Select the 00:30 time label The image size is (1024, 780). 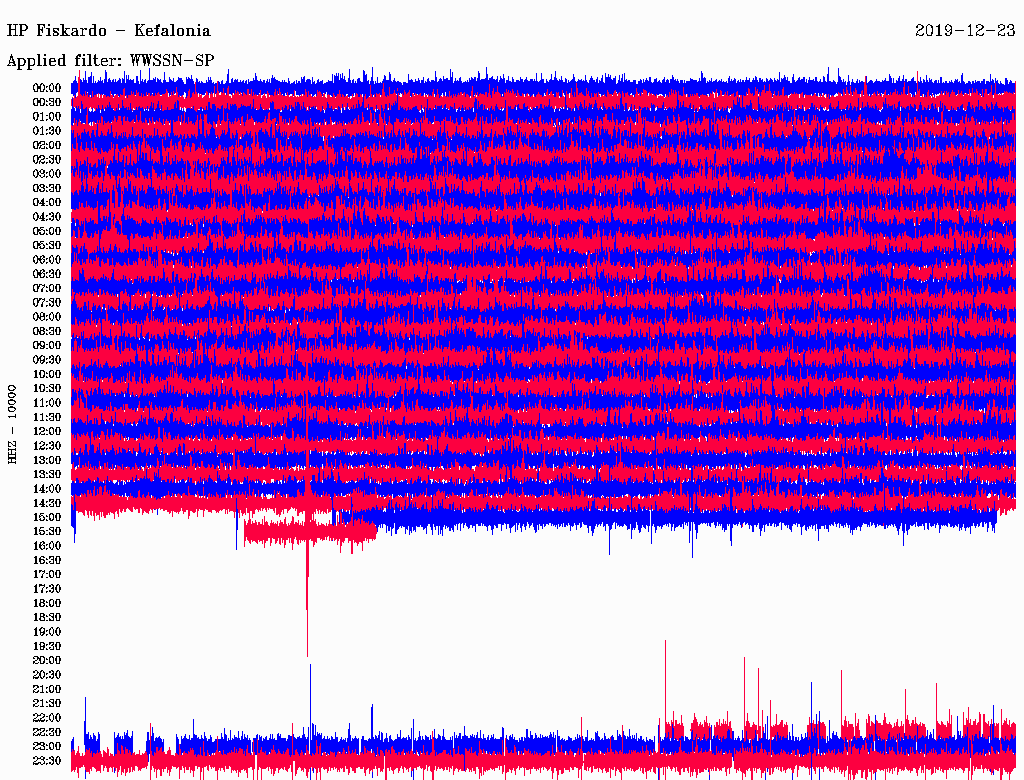[x=47, y=103]
